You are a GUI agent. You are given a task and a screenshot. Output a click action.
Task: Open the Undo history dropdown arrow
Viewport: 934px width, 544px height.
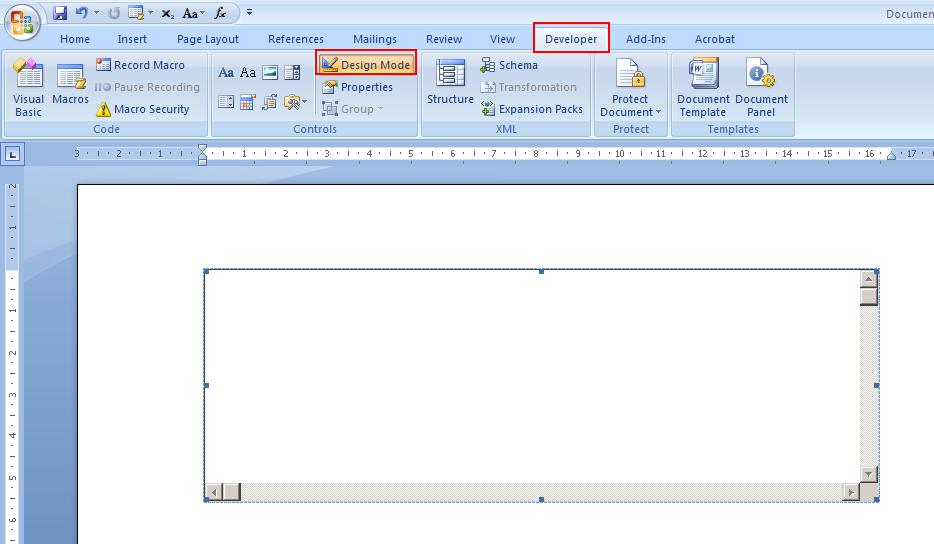(x=96, y=13)
